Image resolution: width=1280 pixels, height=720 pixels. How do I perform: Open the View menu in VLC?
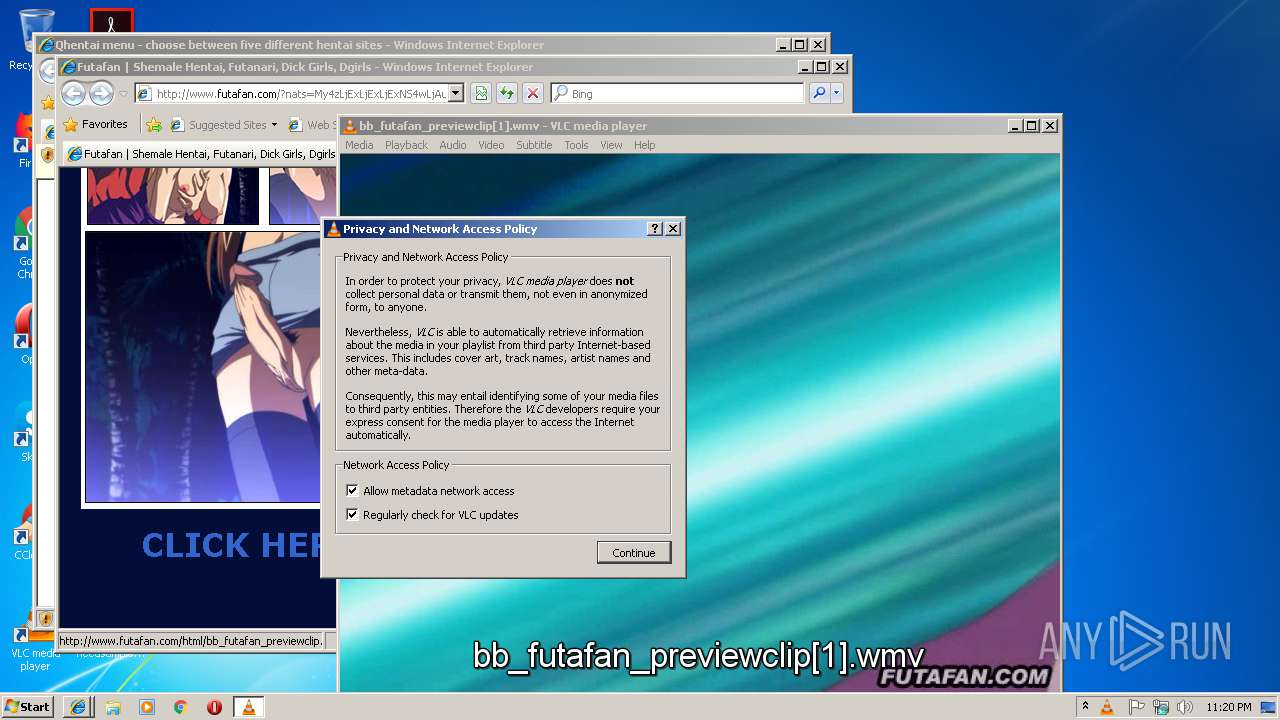611,145
